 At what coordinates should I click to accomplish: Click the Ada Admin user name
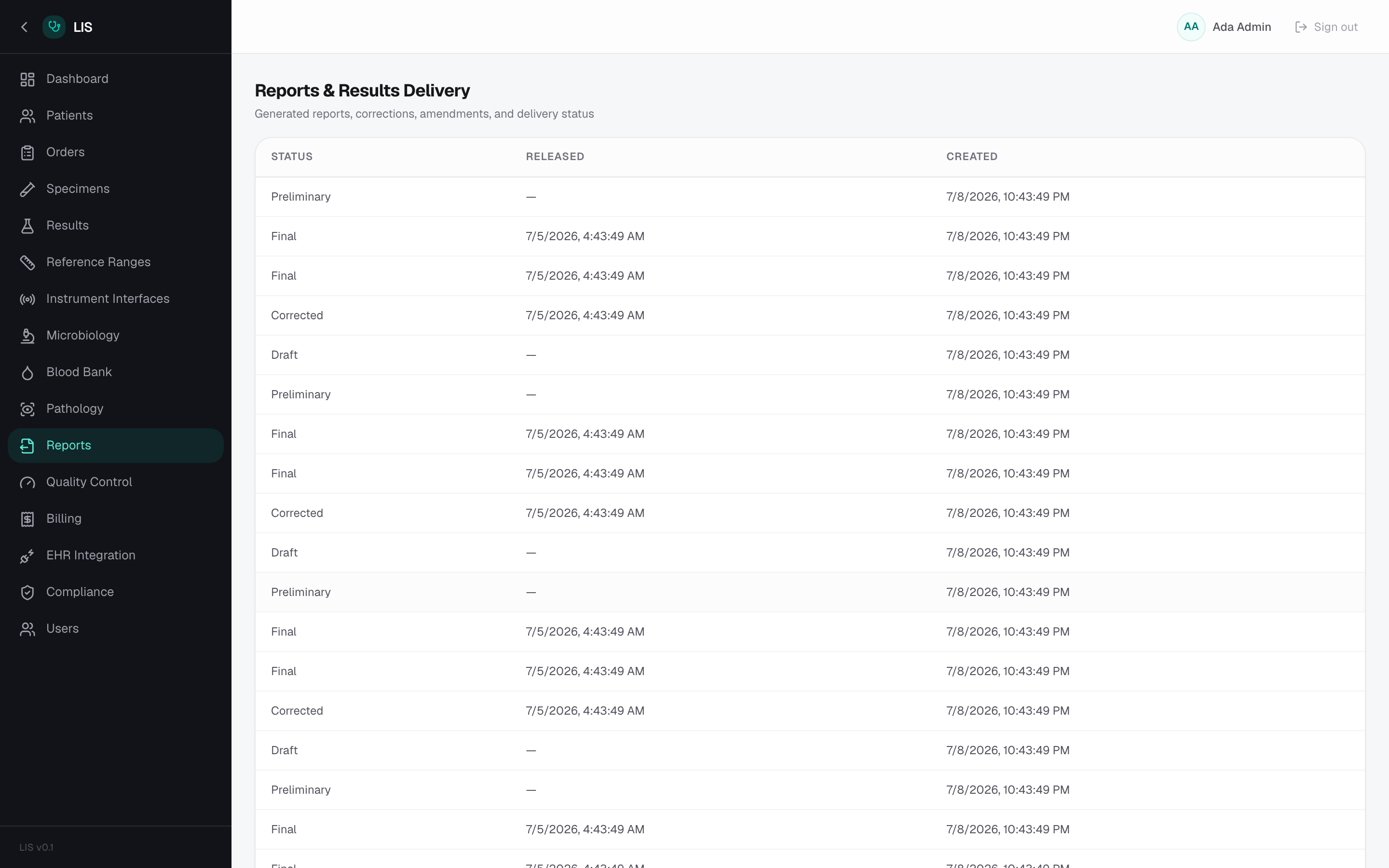click(x=1241, y=27)
